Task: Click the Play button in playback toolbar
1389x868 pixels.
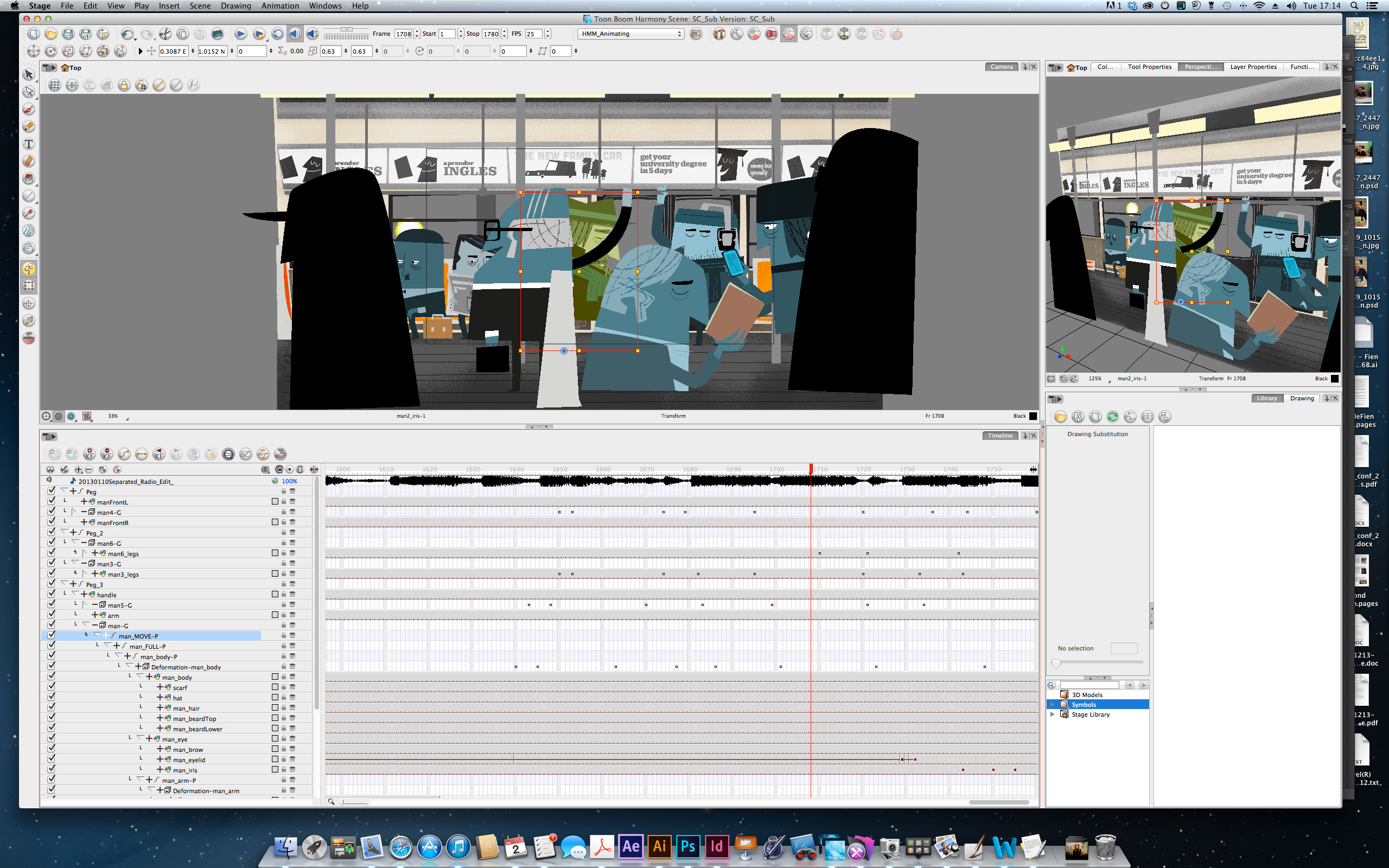Action: [240, 34]
